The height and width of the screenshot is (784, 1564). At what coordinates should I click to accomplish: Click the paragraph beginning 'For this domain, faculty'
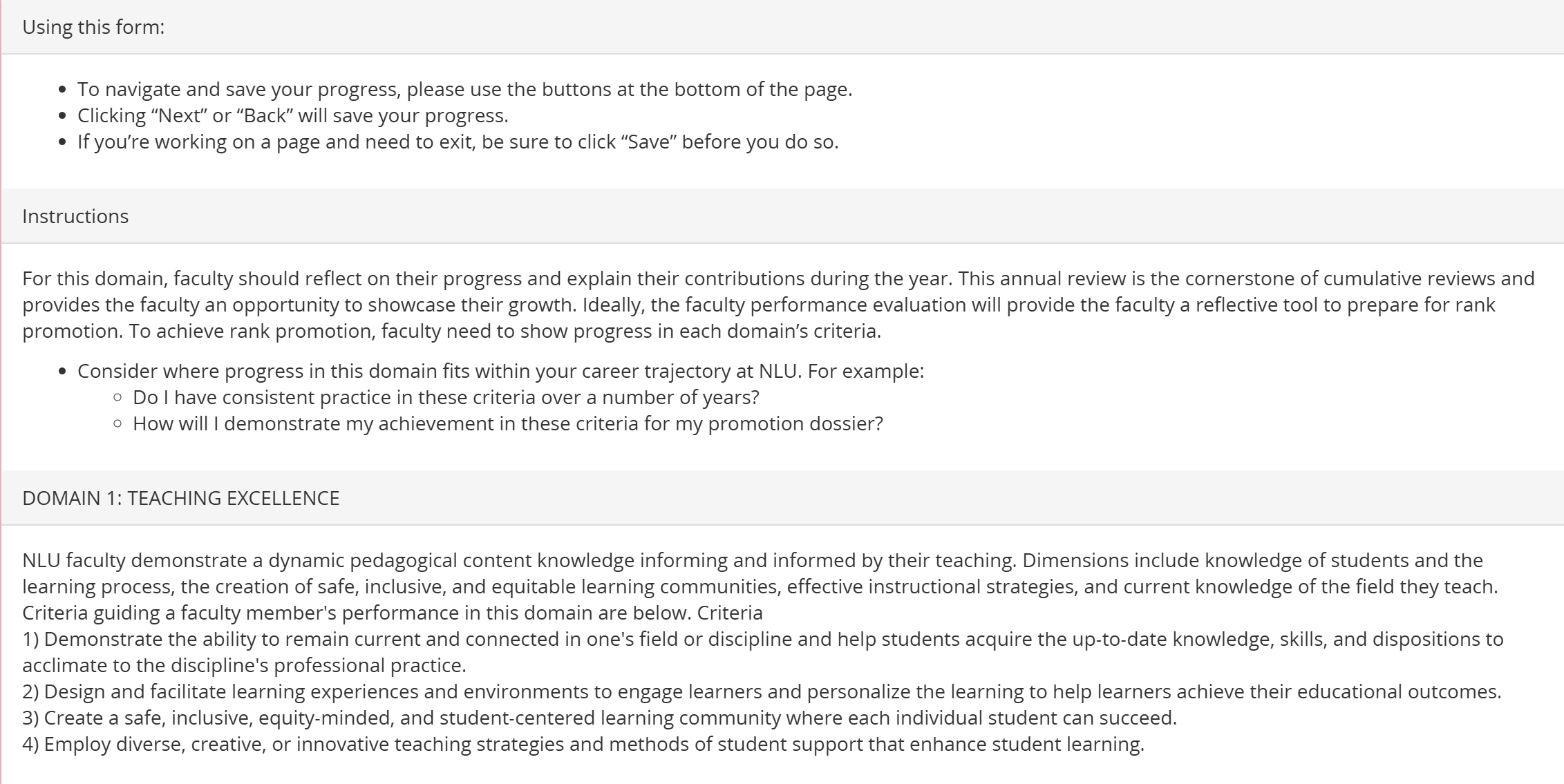pos(778,305)
